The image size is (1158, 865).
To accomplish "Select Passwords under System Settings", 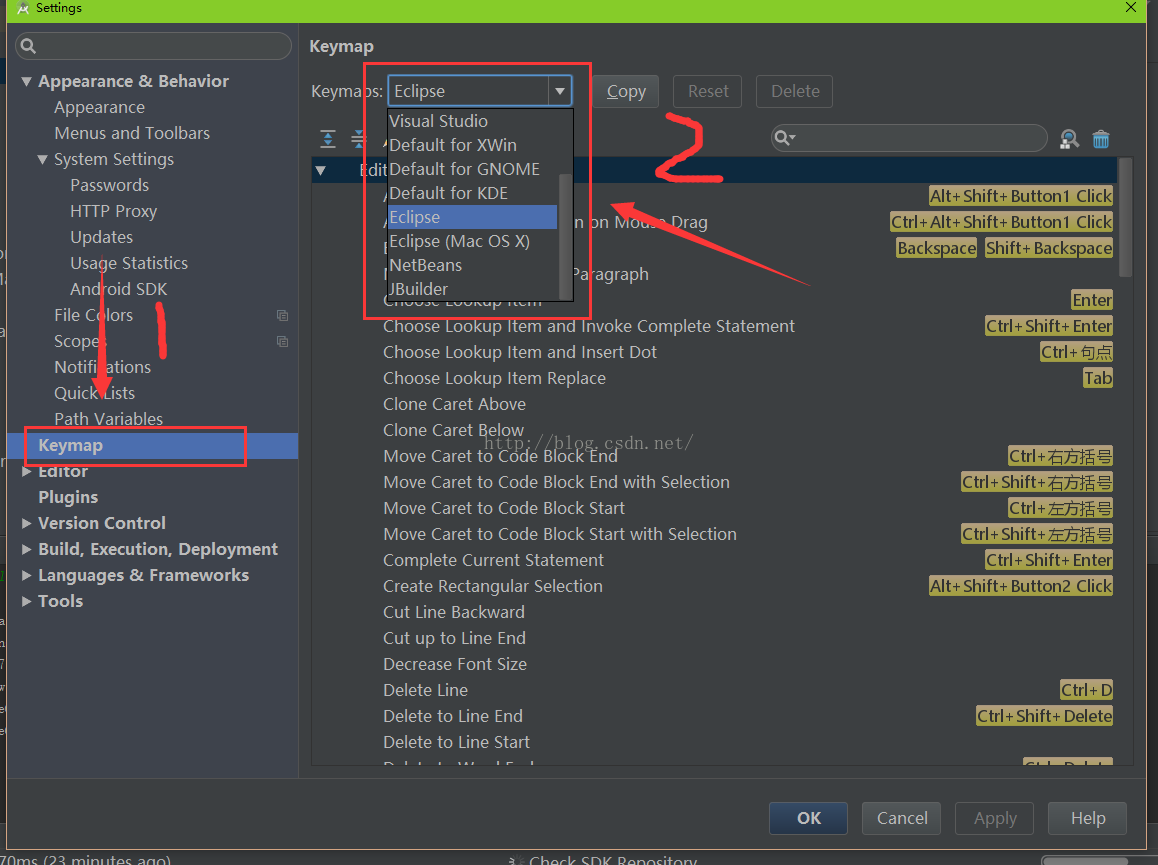I will tap(109, 185).
